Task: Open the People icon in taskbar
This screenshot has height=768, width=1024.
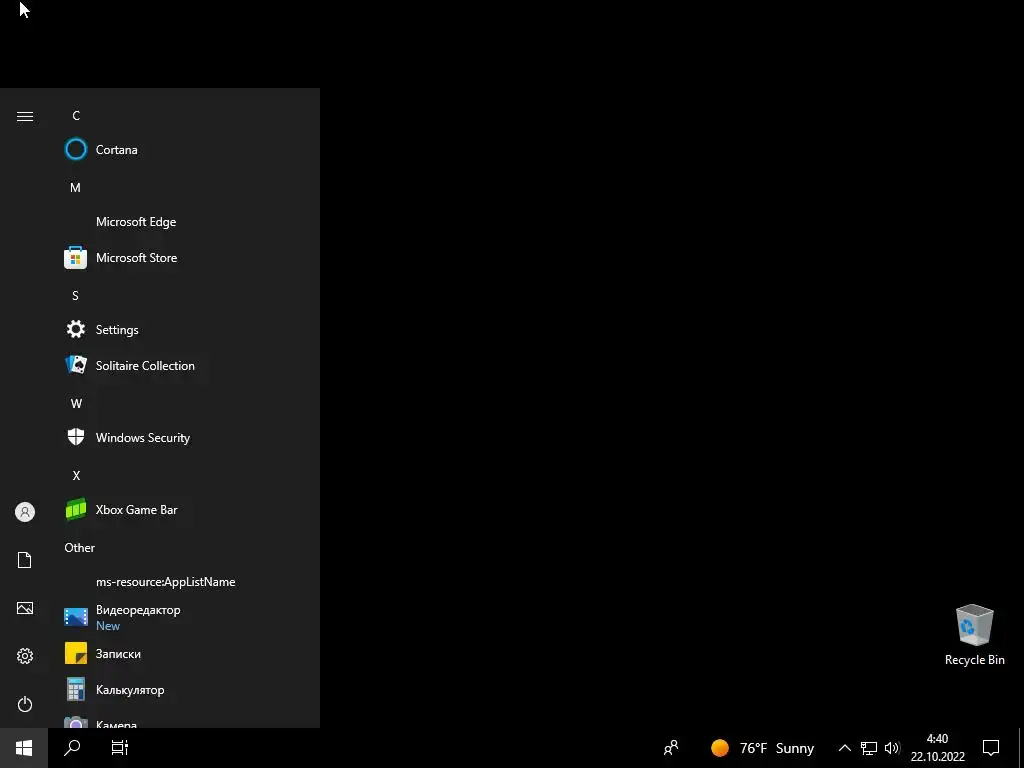Action: pyautogui.click(x=671, y=748)
